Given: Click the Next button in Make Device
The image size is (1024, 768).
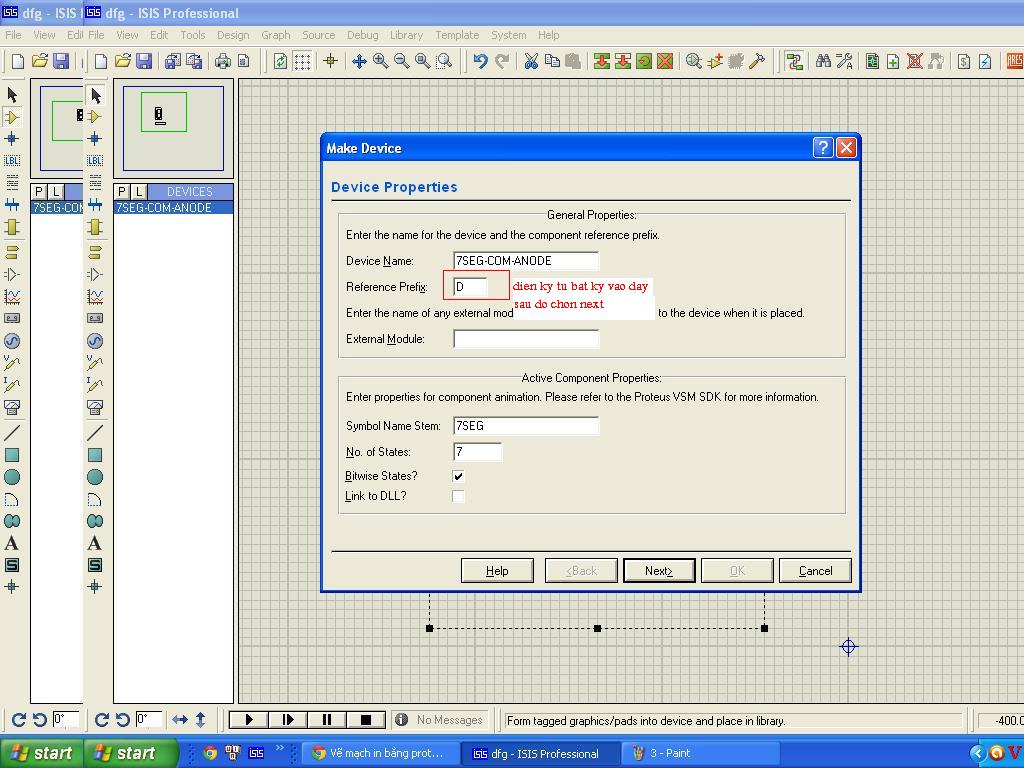Looking at the screenshot, I should point(659,571).
